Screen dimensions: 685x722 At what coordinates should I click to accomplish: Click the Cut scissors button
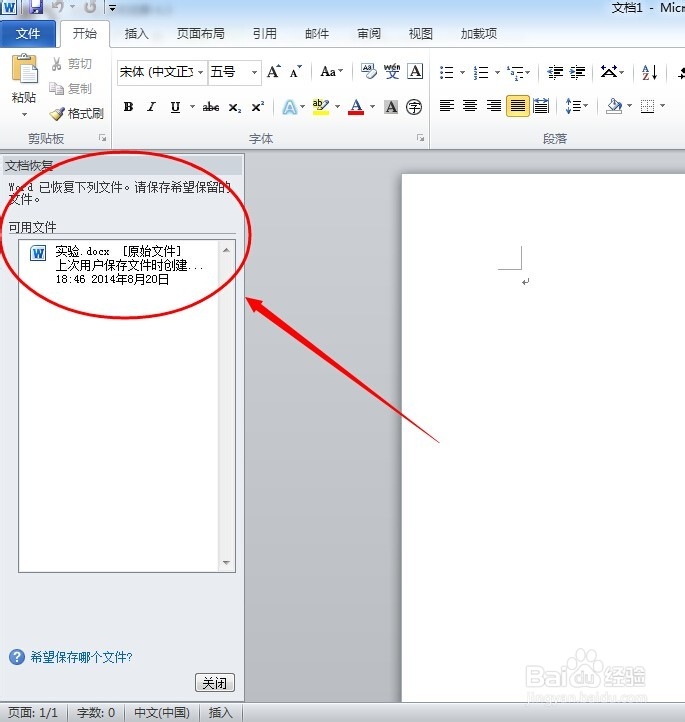point(71,64)
